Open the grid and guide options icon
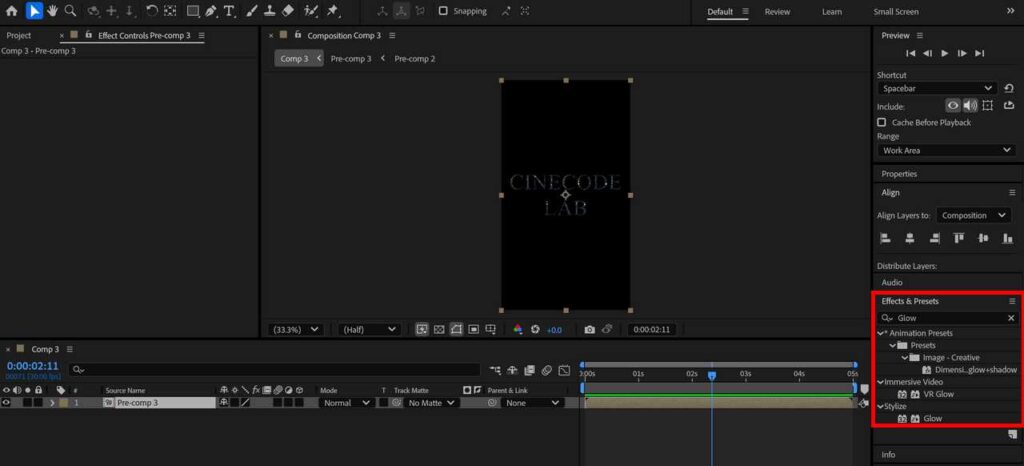The image size is (1024, 466). pos(490,330)
